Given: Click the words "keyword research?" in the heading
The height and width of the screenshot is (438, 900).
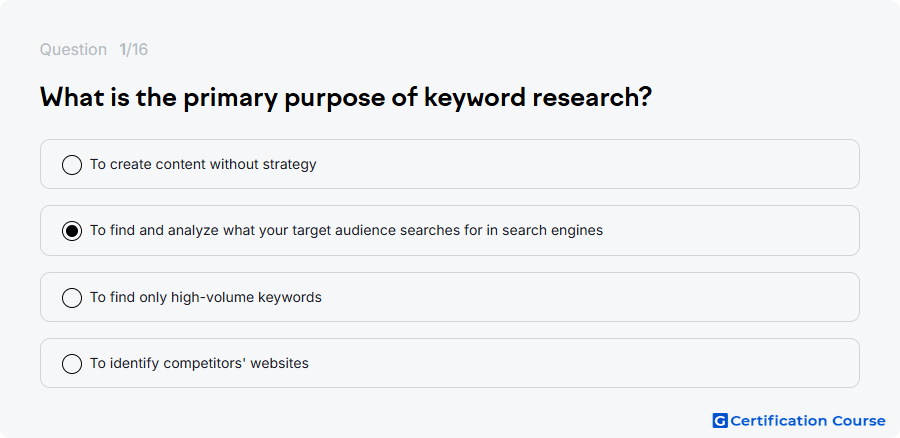Looking at the screenshot, I should (x=538, y=98).
